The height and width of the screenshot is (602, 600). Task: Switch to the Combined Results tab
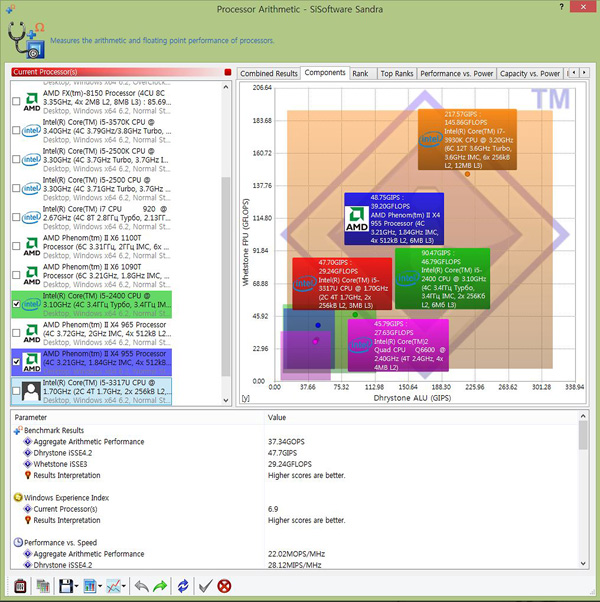(x=269, y=73)
